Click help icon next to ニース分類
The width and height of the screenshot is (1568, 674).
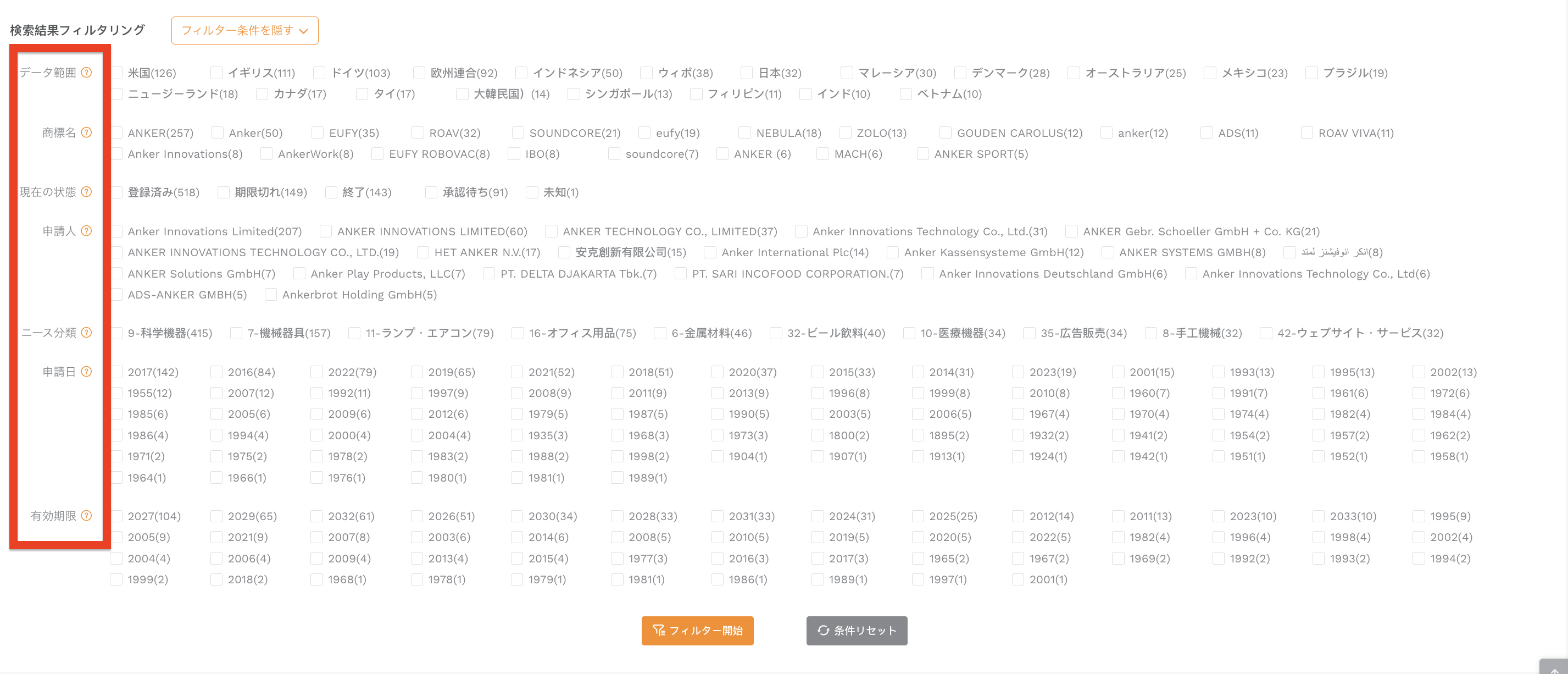click(x=86, y=333)
